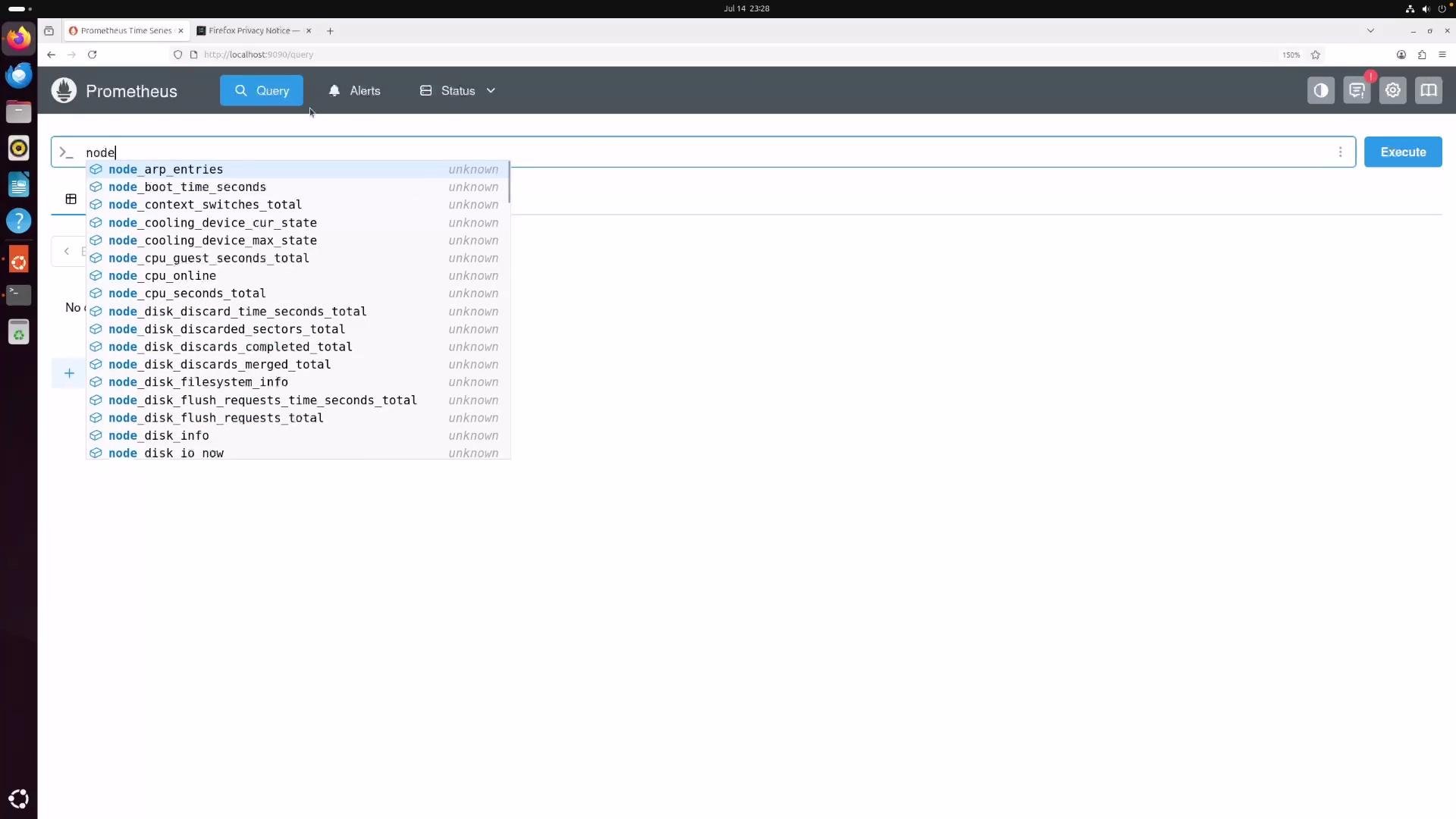Open the Firefox hamburger menu
The height and width of the screenshot is (819, 1456).
click(1442, 55)
